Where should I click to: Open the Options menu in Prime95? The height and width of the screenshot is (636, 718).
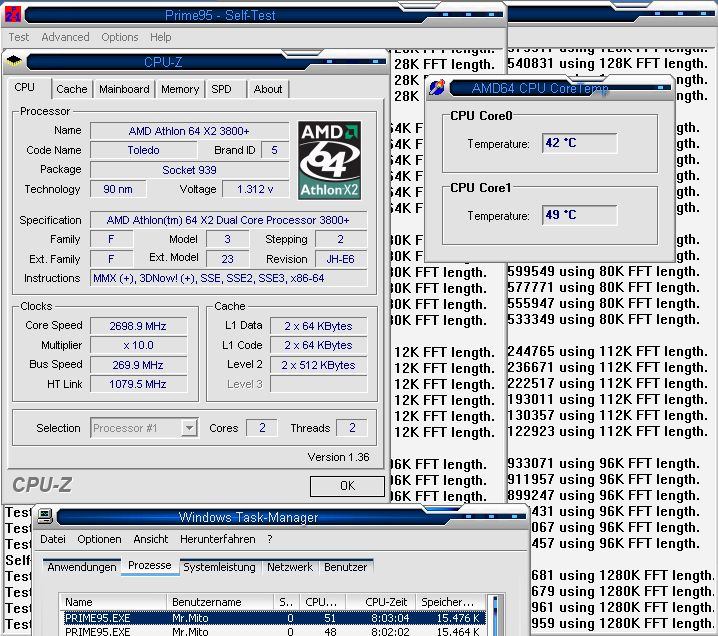120,37
